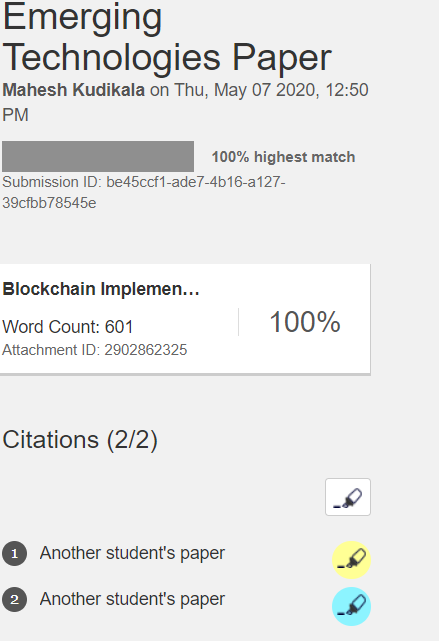Click the 100% match score in attachment card
439x641 pixels.
coord(305,322)
